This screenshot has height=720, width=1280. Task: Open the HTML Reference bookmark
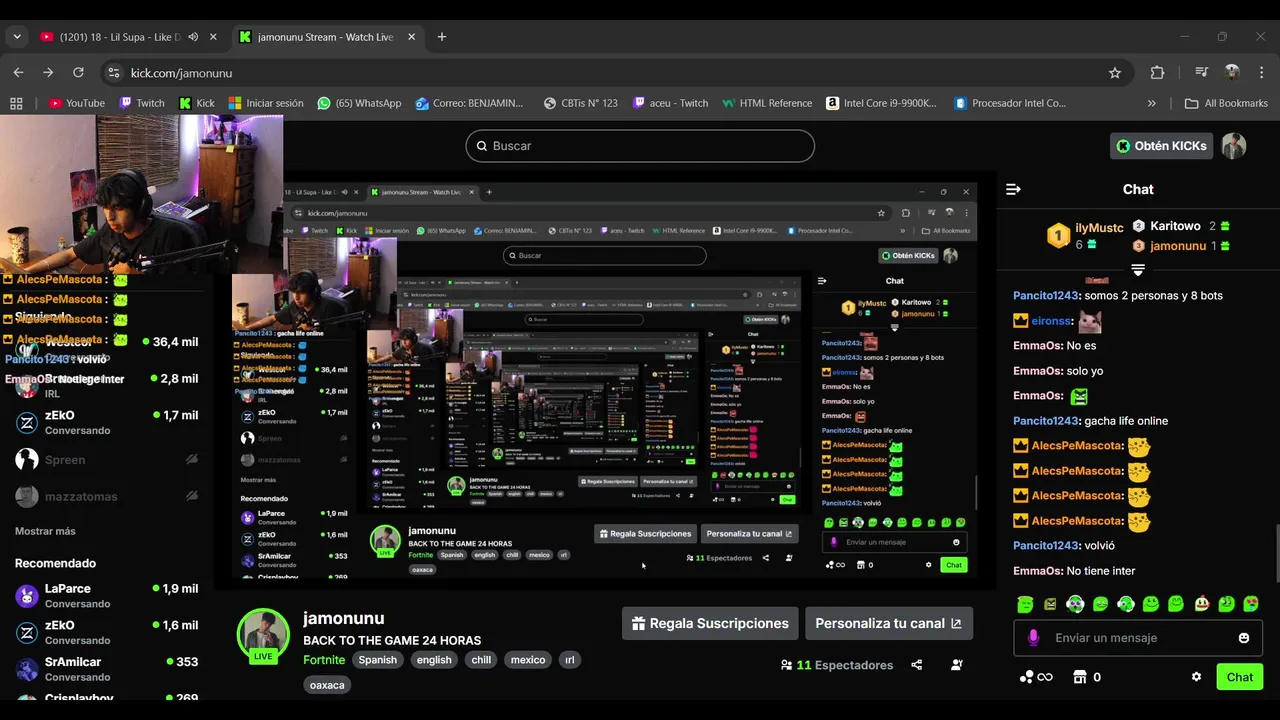(767, 103)
